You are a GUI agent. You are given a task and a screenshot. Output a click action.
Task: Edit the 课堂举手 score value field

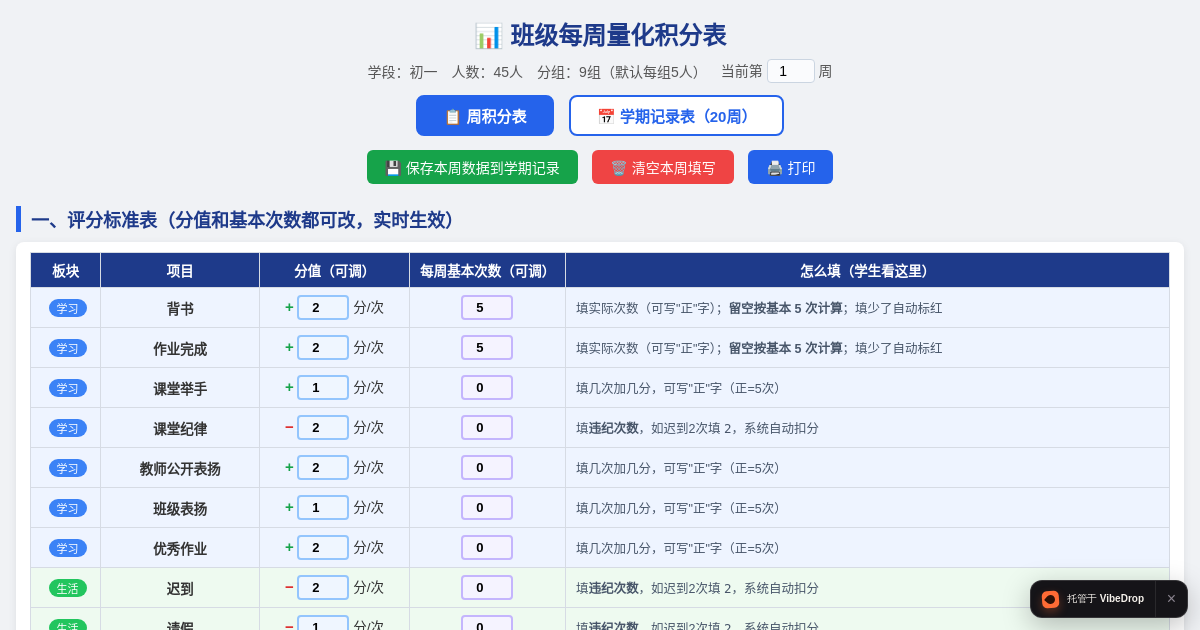point(323,387)
